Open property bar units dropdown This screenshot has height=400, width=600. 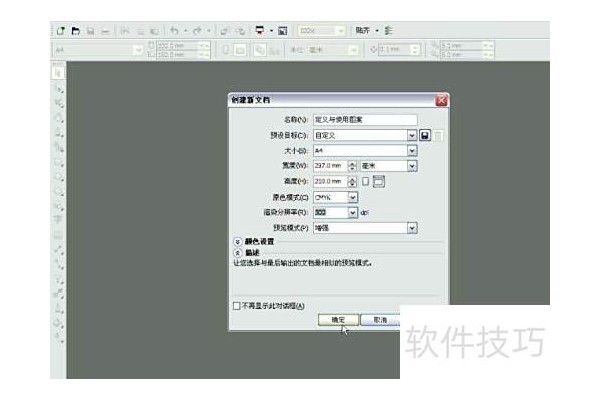(x=354, y=50)
